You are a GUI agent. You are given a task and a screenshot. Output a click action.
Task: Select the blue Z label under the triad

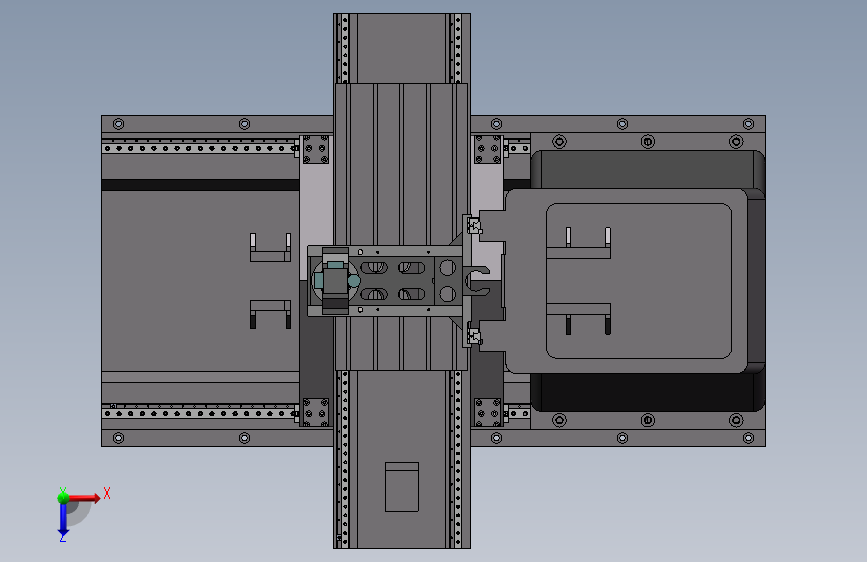[63, 538]
